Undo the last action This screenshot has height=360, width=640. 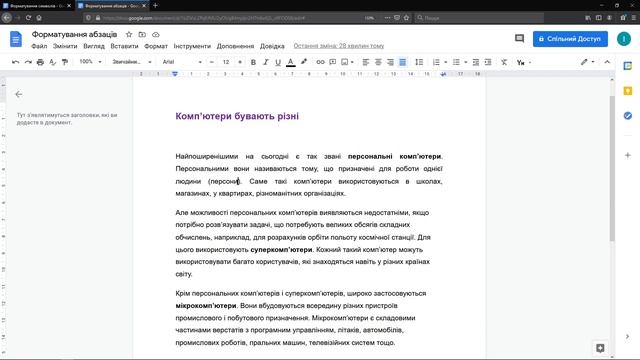coord(16,62)
